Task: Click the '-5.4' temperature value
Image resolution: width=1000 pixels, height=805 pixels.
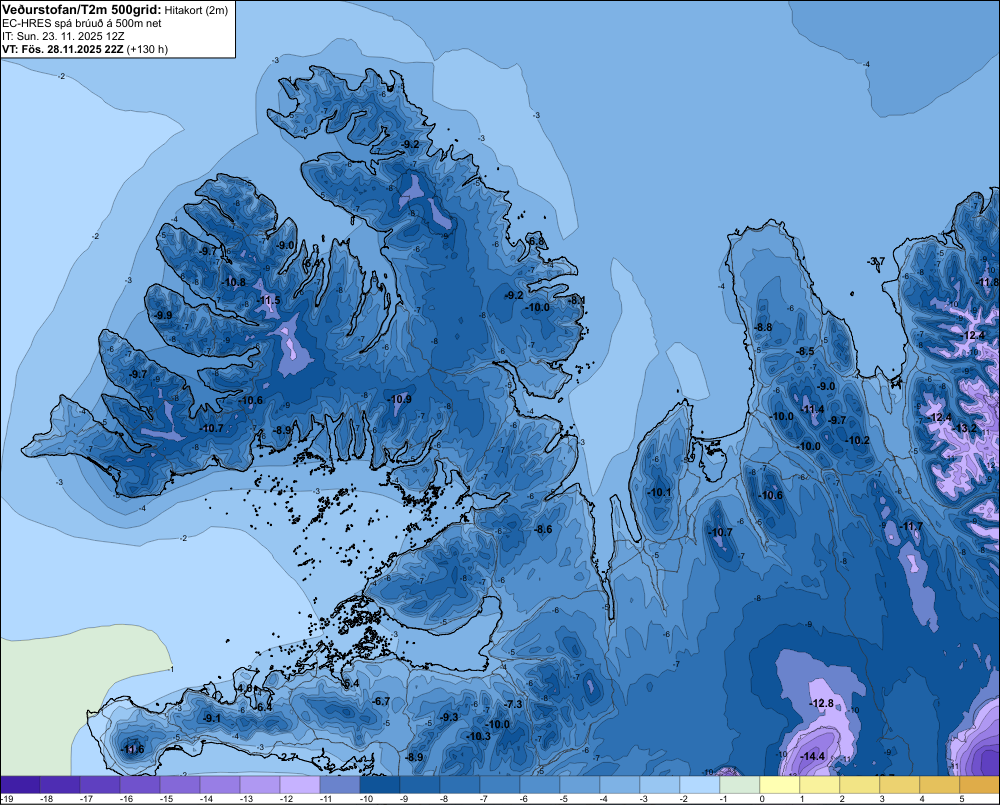Action: point(351,684)
